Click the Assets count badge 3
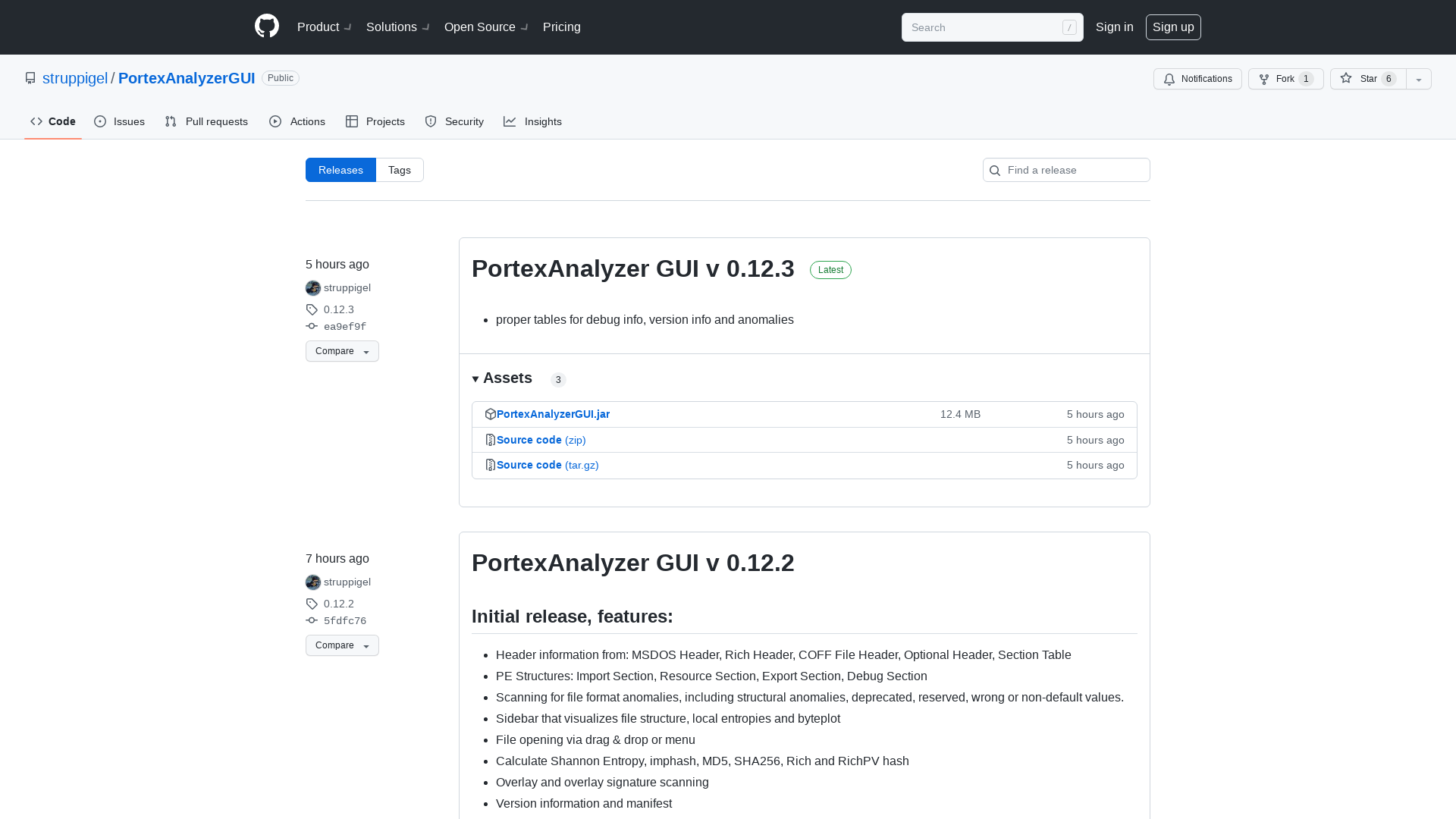Screen dimensions: 1456x819 pyautogui.click(x=558, y=380)
